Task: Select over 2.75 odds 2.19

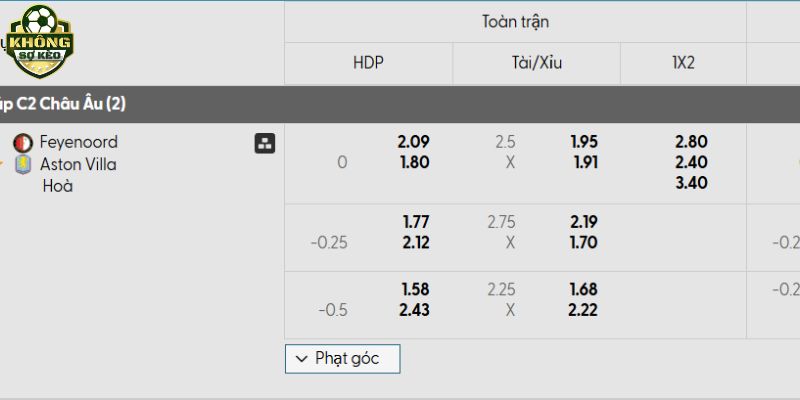Action: (584, 222)
